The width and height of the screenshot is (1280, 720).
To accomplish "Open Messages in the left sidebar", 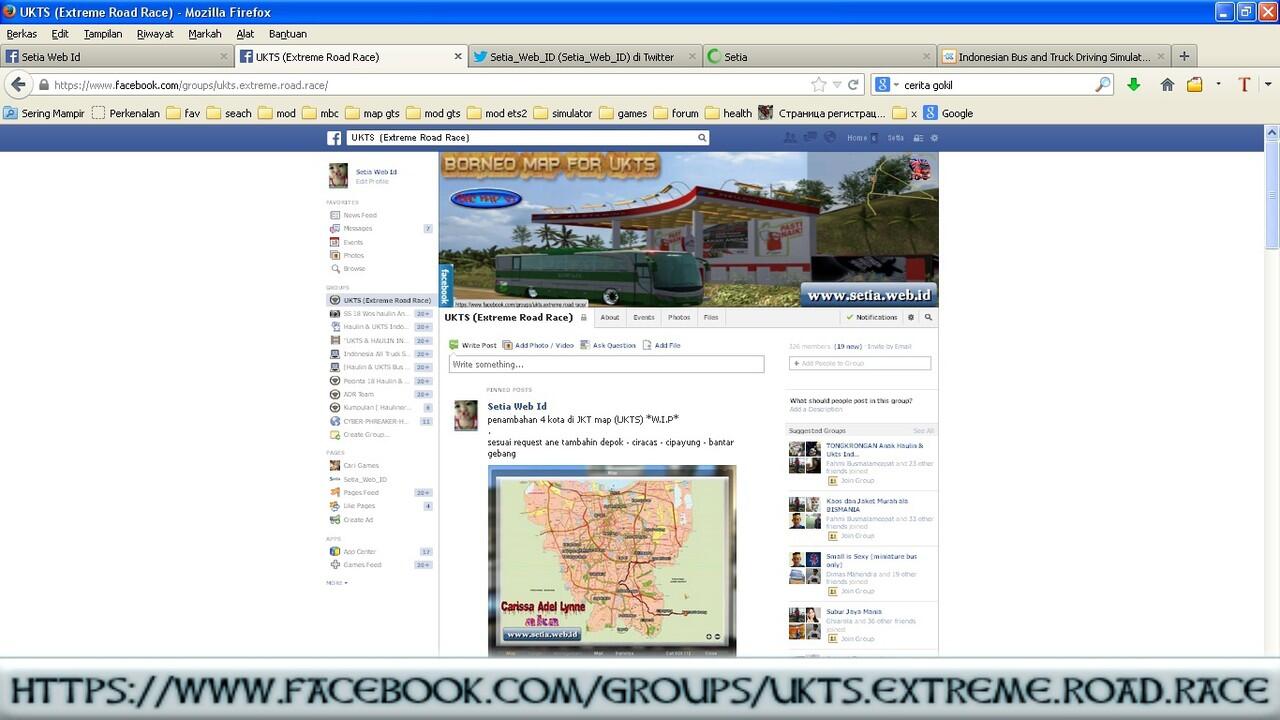I will tap(358, 228).
